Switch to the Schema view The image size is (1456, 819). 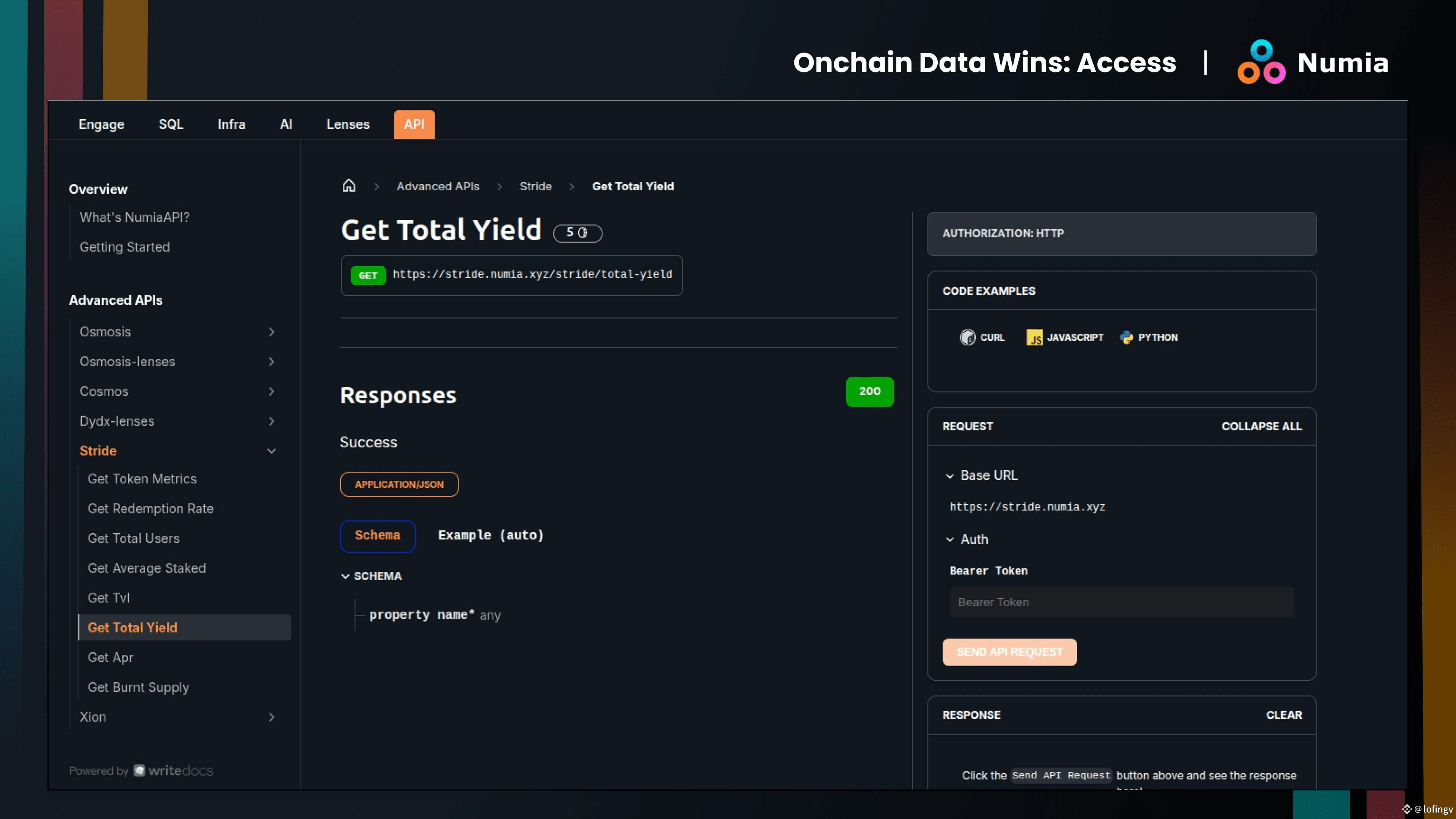pyautogui.click(x=378, y=536)
